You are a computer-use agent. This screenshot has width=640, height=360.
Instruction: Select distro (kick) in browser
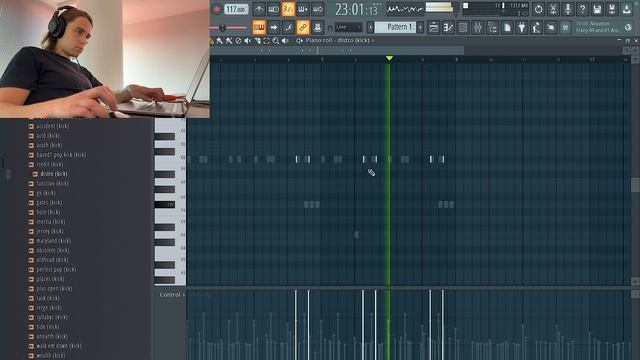54,174
